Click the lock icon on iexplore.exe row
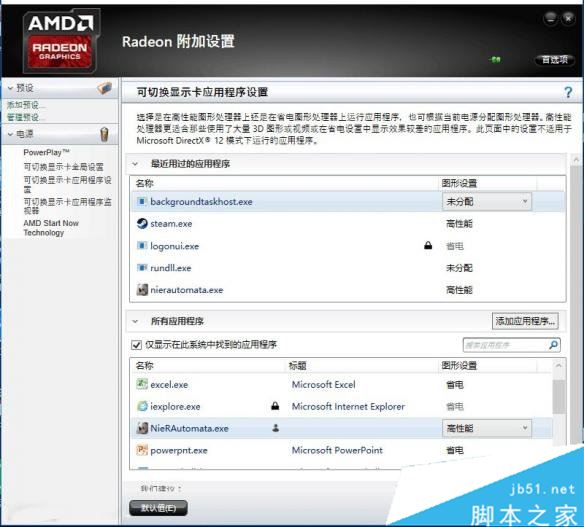The image size is (584, 527). (x=275, y=406)
